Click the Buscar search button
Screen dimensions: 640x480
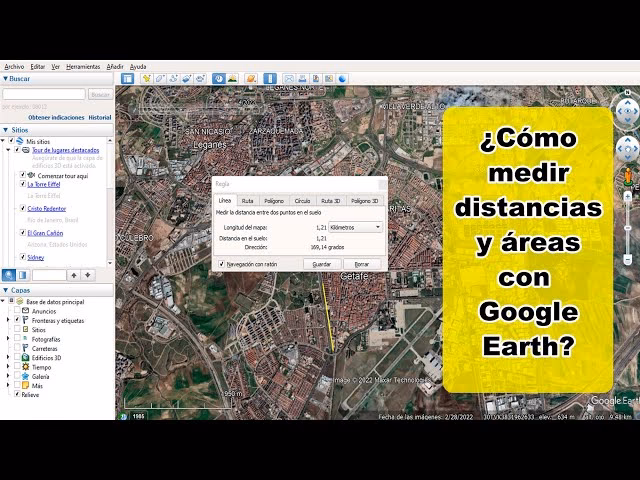(100, 94)
